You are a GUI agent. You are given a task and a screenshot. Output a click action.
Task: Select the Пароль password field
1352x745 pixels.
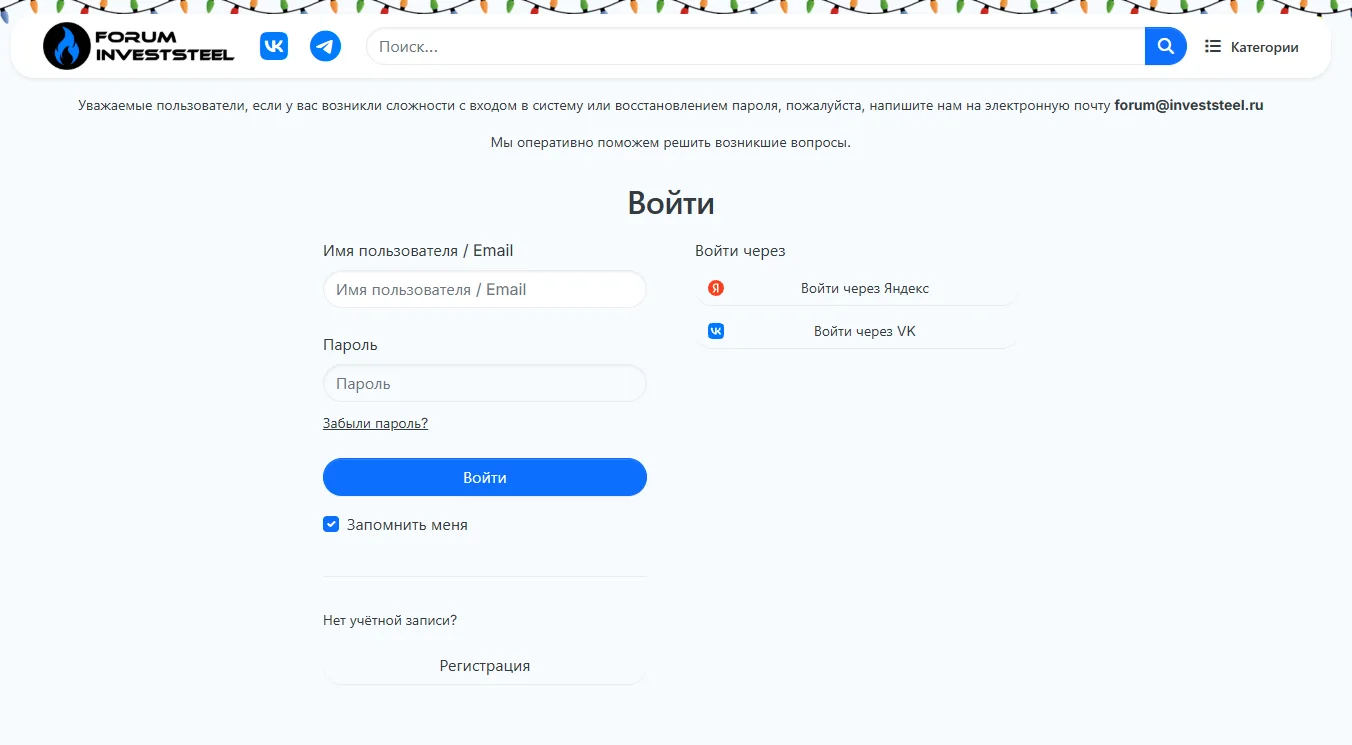coord(485,384)
